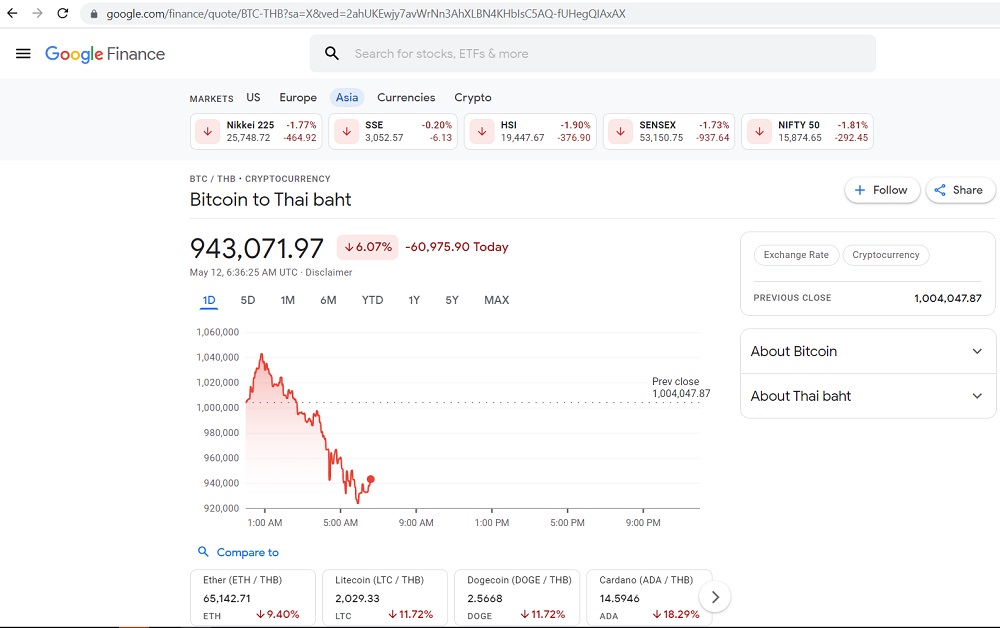
Task: Open the Nikkei 225 index card
Action: (256, 131)
